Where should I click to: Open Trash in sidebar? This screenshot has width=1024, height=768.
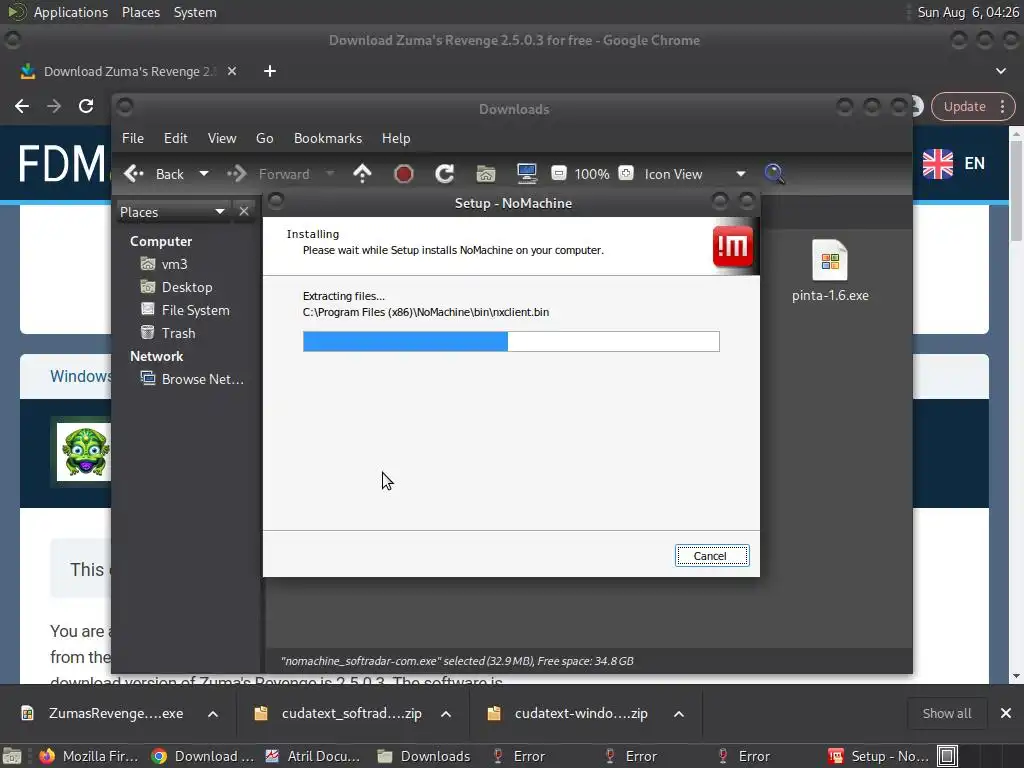coord(168,333)
